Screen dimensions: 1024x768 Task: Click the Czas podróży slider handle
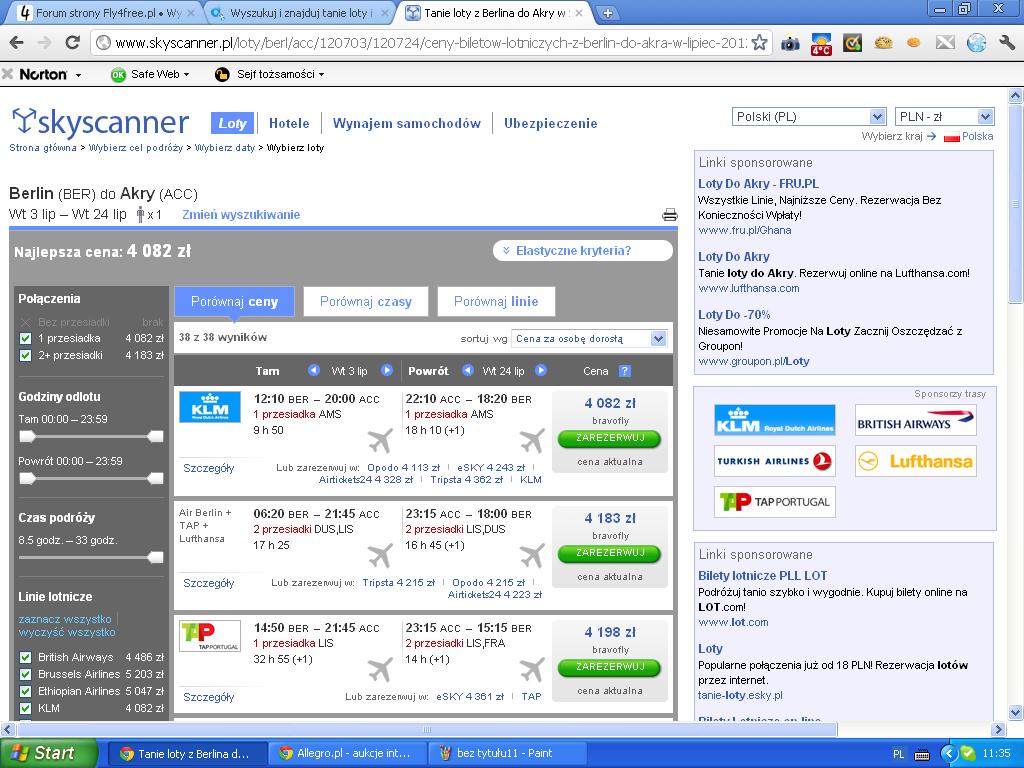[155, 557]
